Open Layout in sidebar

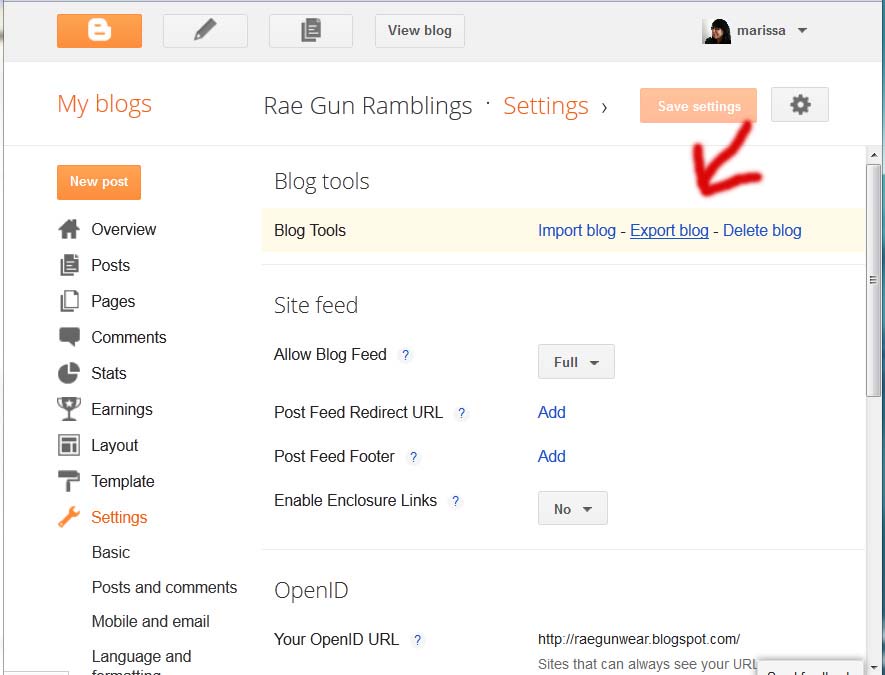115,445
